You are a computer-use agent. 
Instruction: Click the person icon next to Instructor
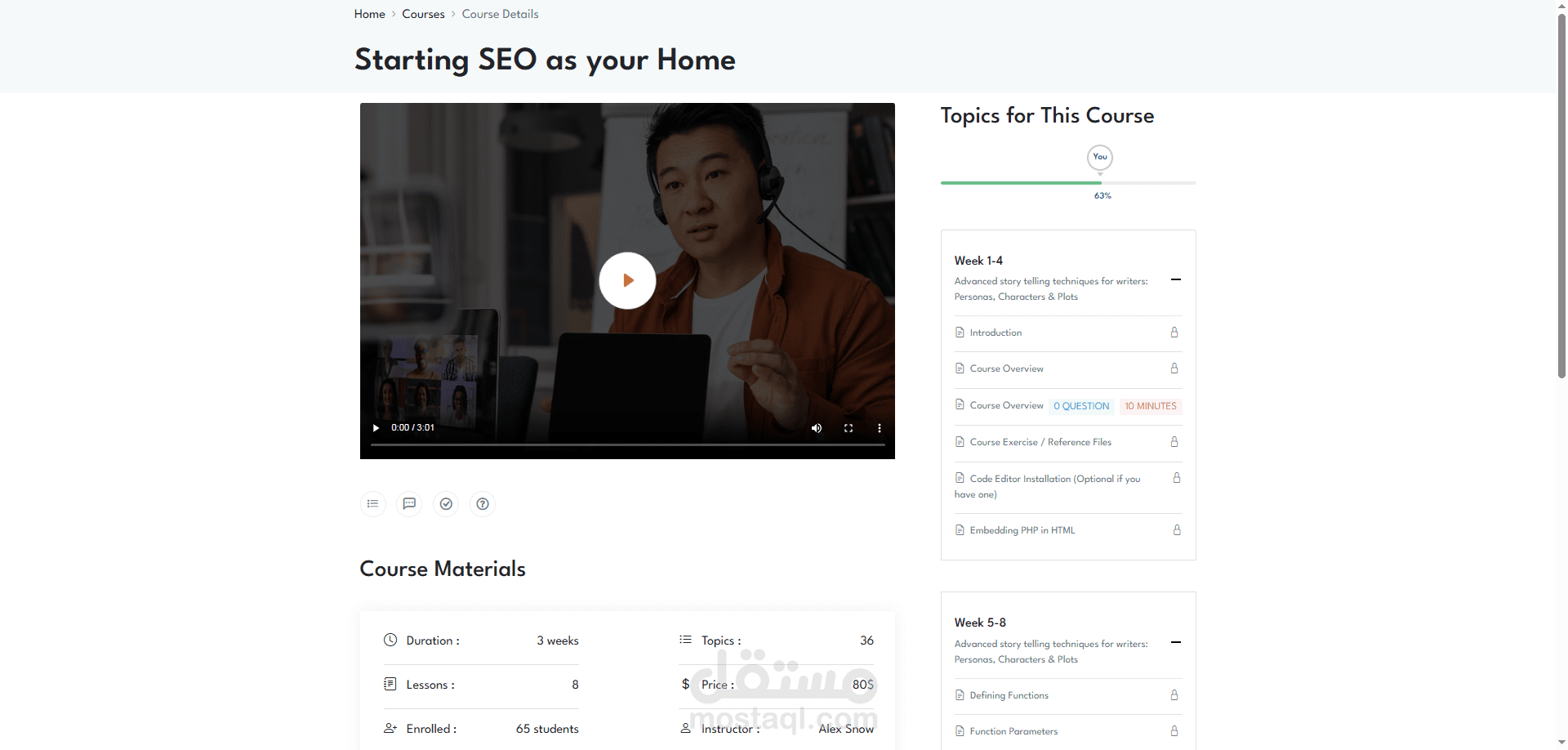[686, 728]
